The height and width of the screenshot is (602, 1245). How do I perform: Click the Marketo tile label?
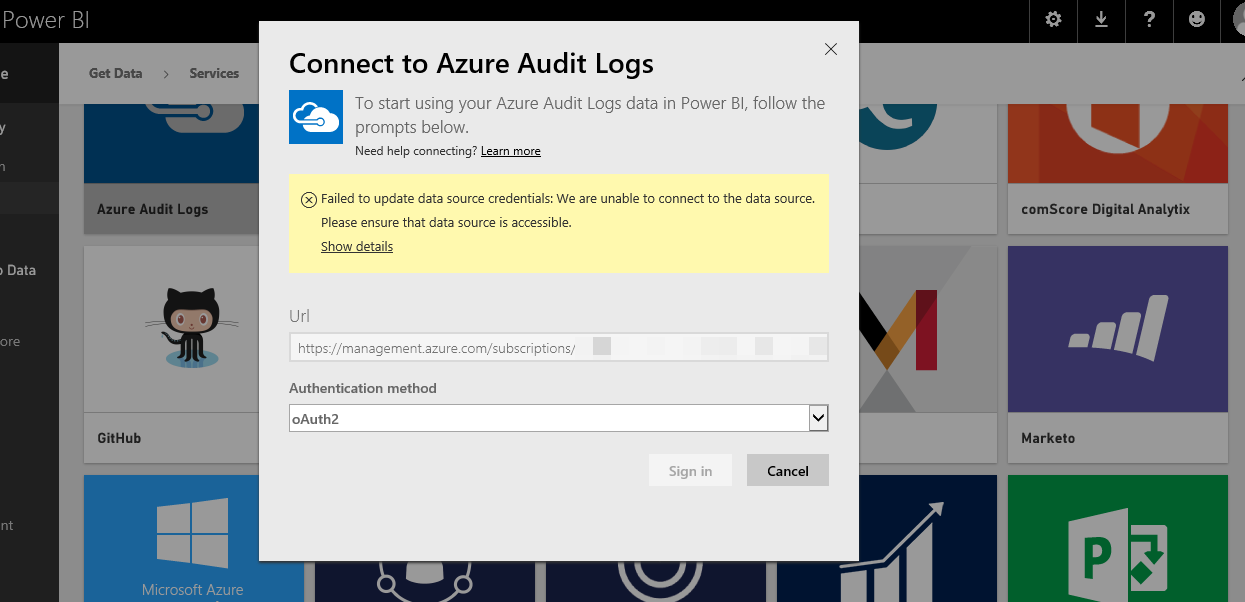1048,438
